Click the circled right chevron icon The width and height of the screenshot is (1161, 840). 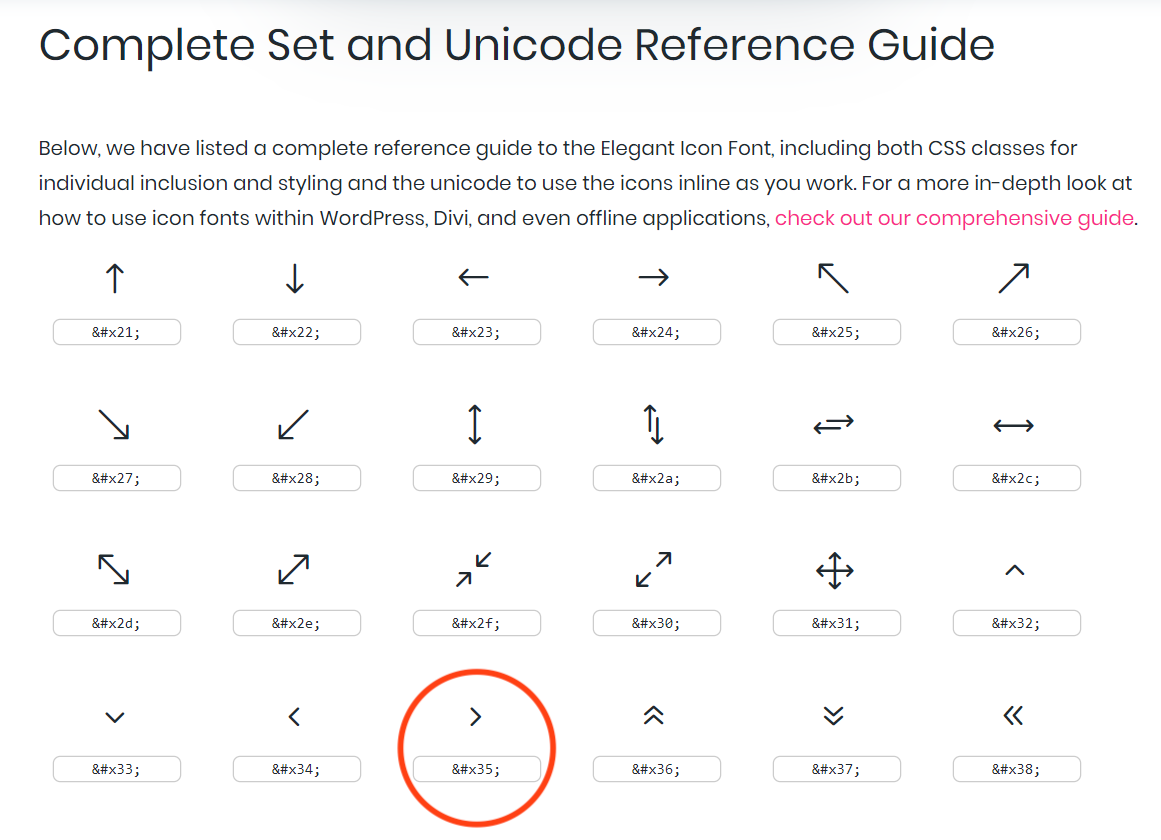475,716
